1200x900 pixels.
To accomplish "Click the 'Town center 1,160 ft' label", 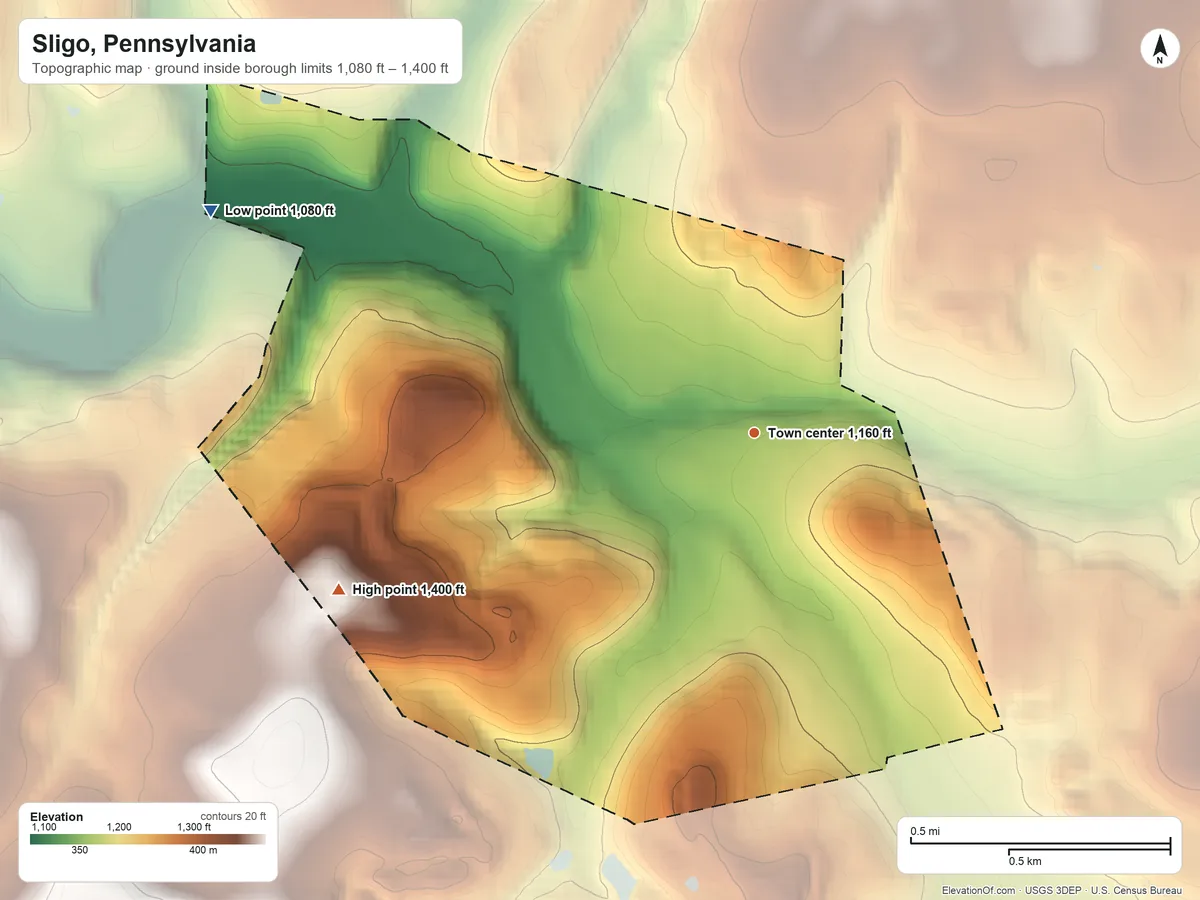I will pos(829,433).
